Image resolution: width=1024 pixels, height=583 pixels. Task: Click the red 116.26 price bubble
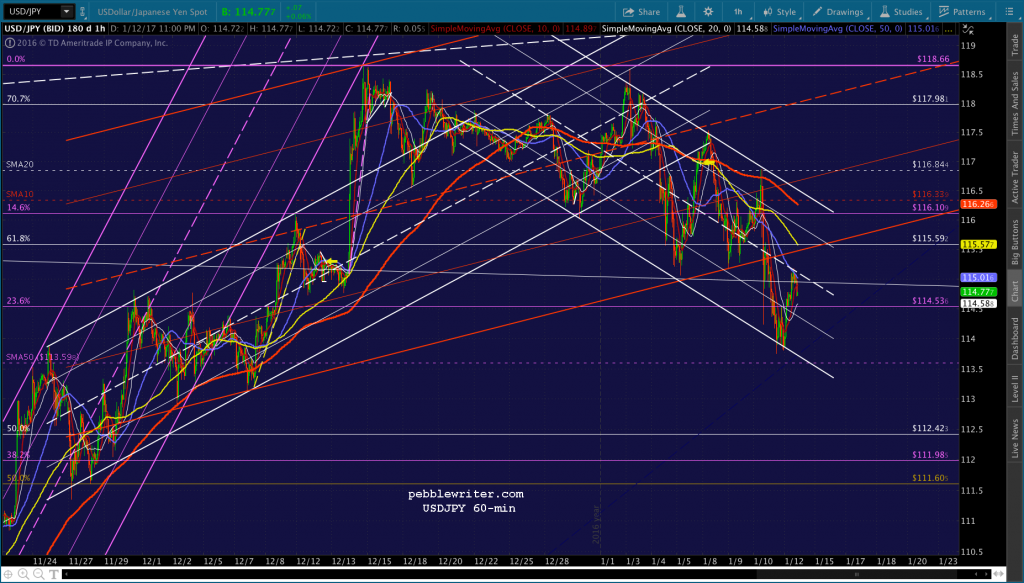pyautogui.click(x=978, y=204)
